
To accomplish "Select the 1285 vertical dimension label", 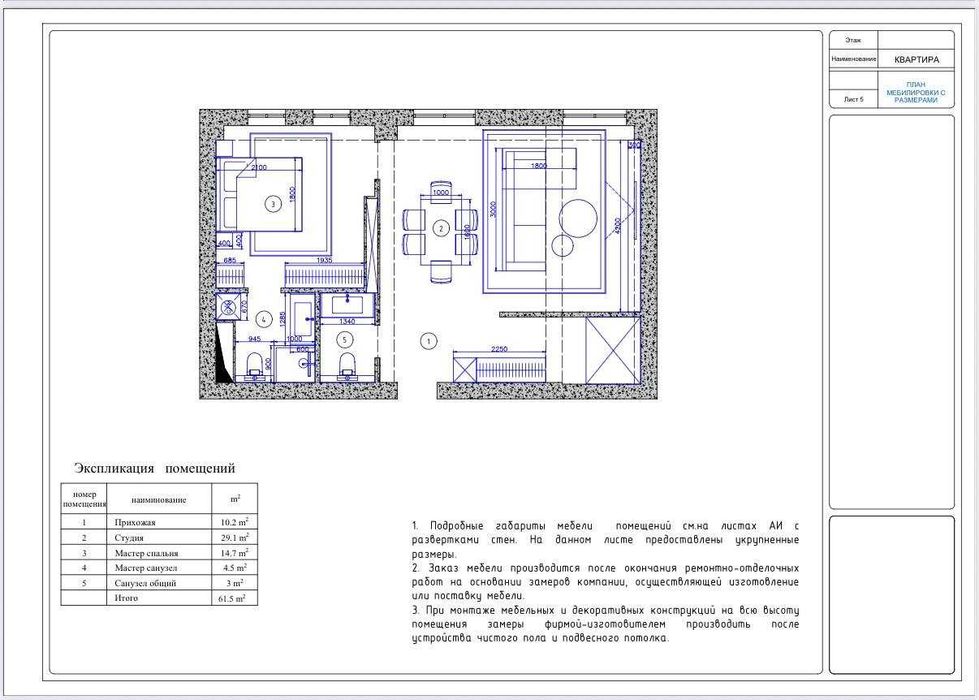I will point(282,319).
